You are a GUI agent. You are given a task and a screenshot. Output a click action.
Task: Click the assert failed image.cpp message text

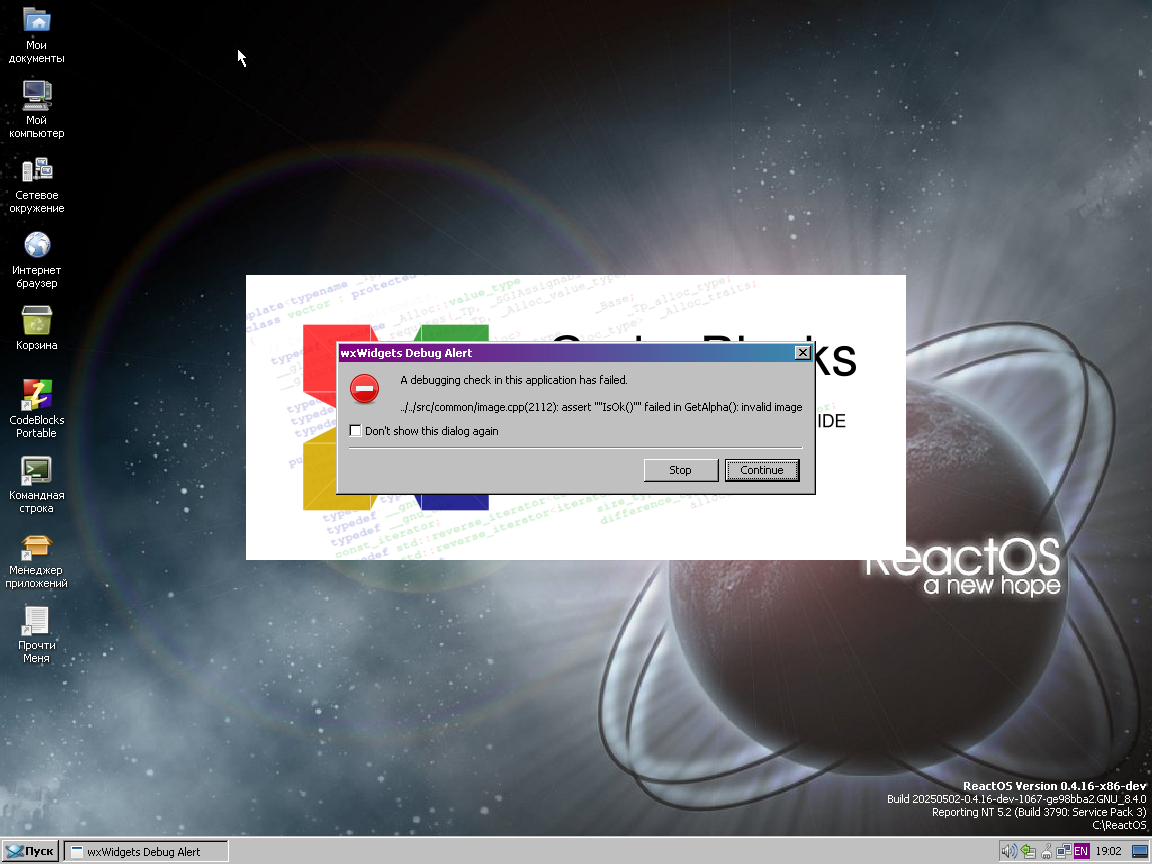(601, 407)
